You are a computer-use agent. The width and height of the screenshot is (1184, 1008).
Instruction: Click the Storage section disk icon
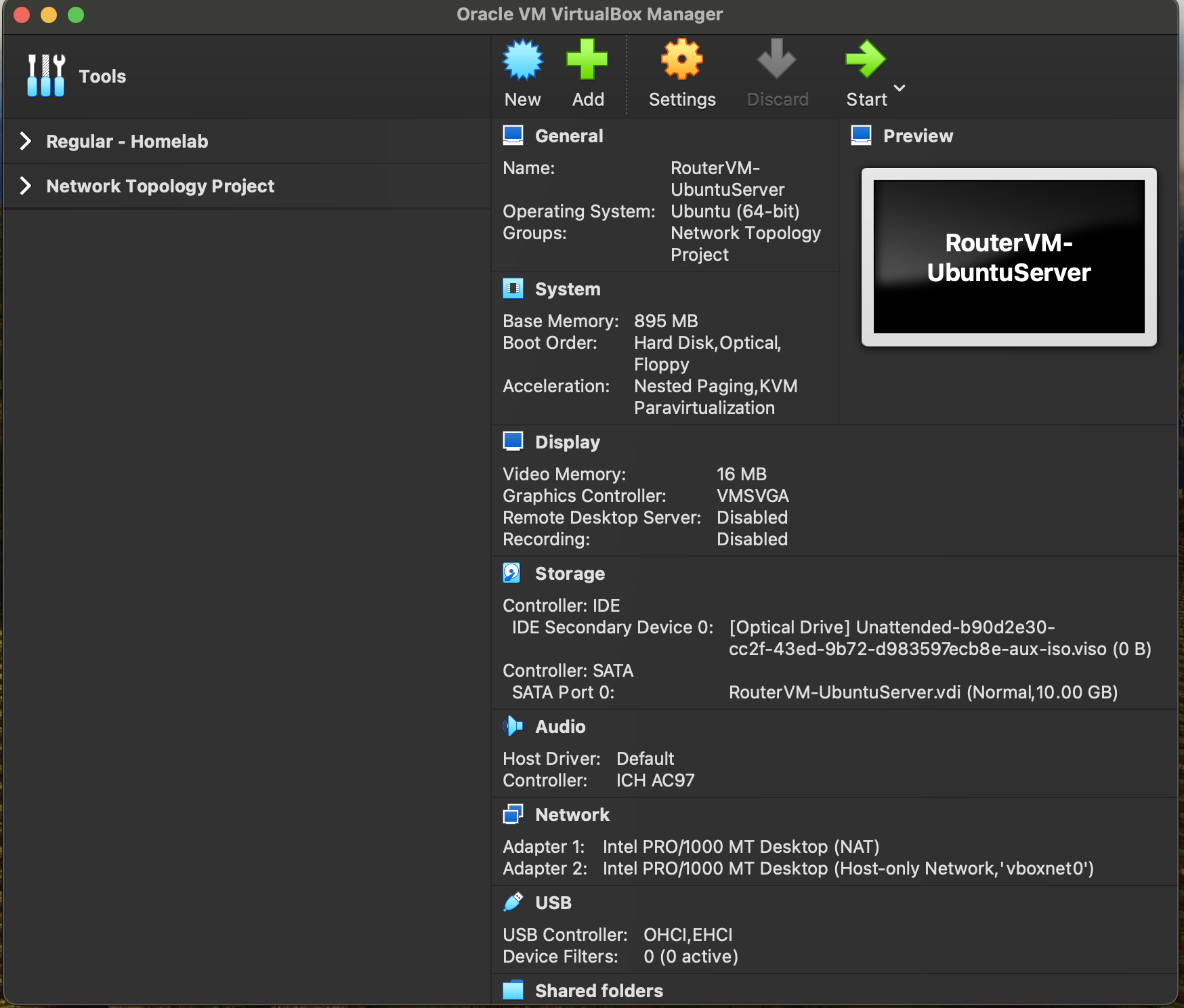point(511,573)
